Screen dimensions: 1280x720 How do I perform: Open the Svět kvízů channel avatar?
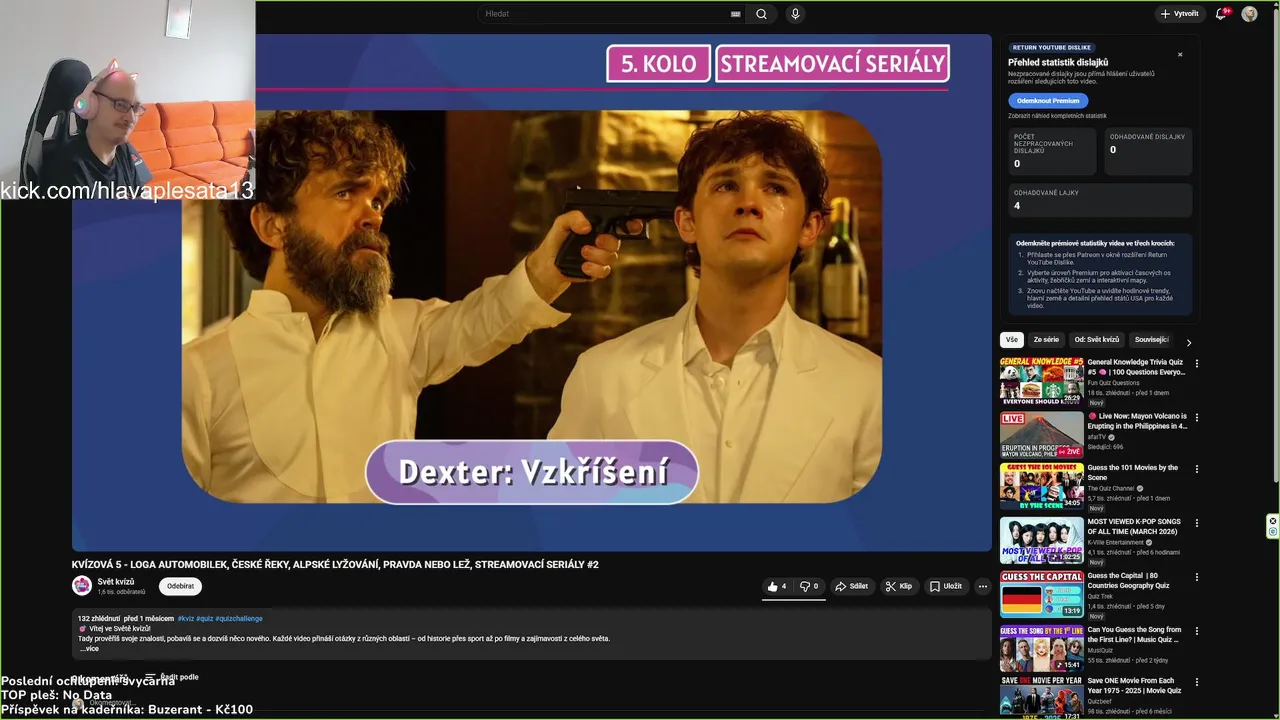pyautogui.click(x=82, y=586)
